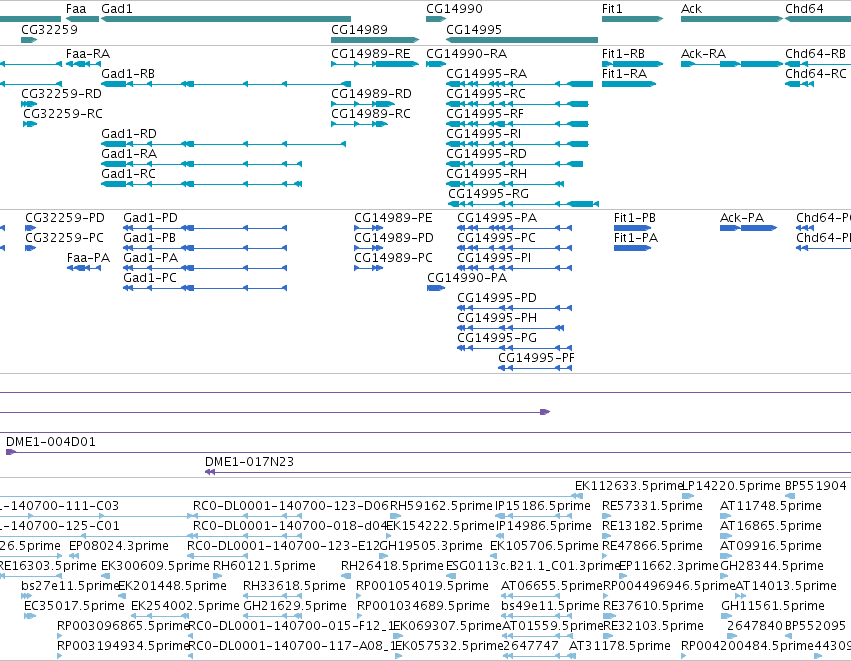Image resolution: width=851 pixels, height=661 pixels.
Task: Select protein CG14995-PH
Action: coord(497,318)
